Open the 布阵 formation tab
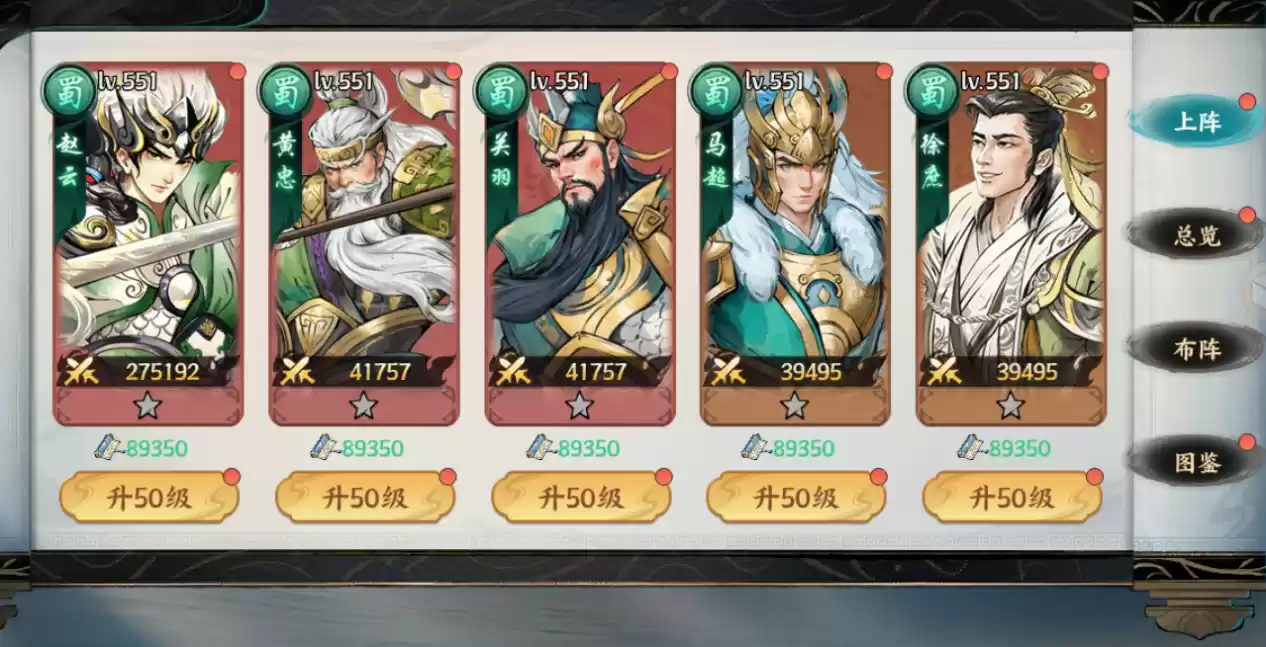 tap(1194, 349)
